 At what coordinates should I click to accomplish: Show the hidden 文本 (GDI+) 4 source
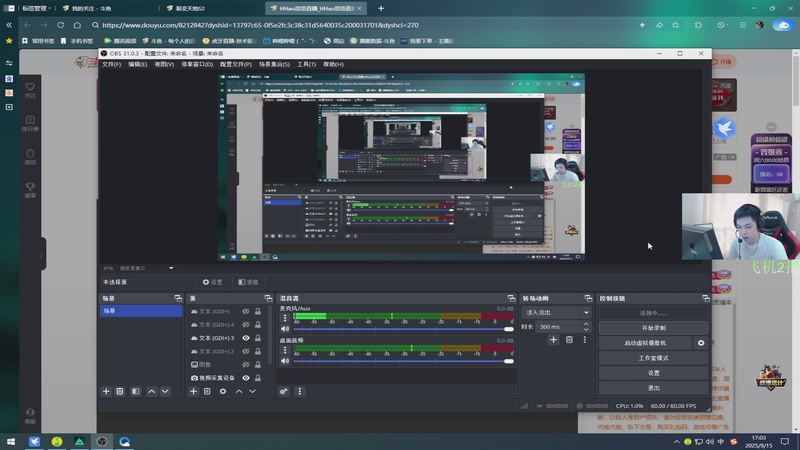click(246, 324)
